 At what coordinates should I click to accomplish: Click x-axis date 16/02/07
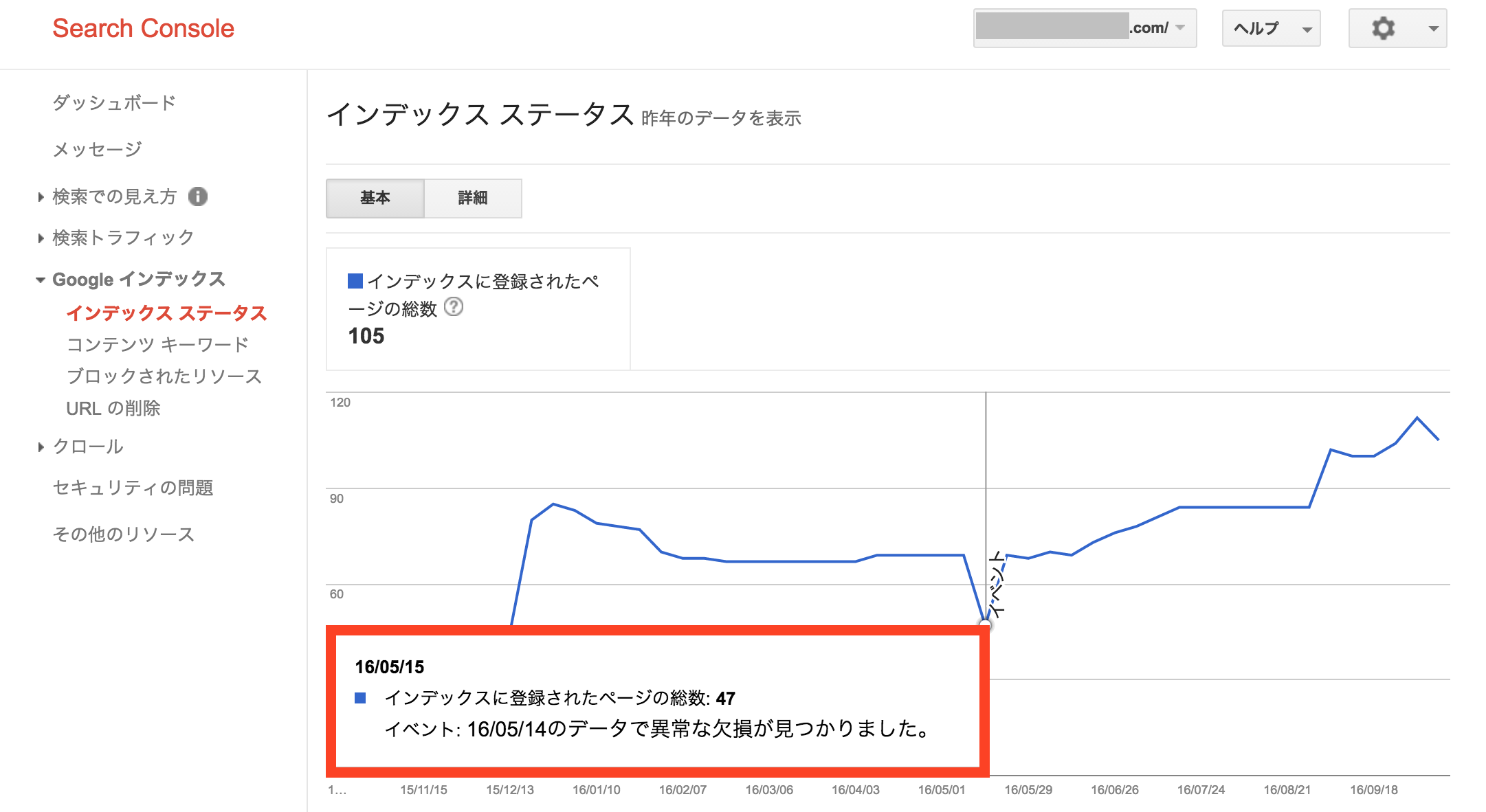683,790
